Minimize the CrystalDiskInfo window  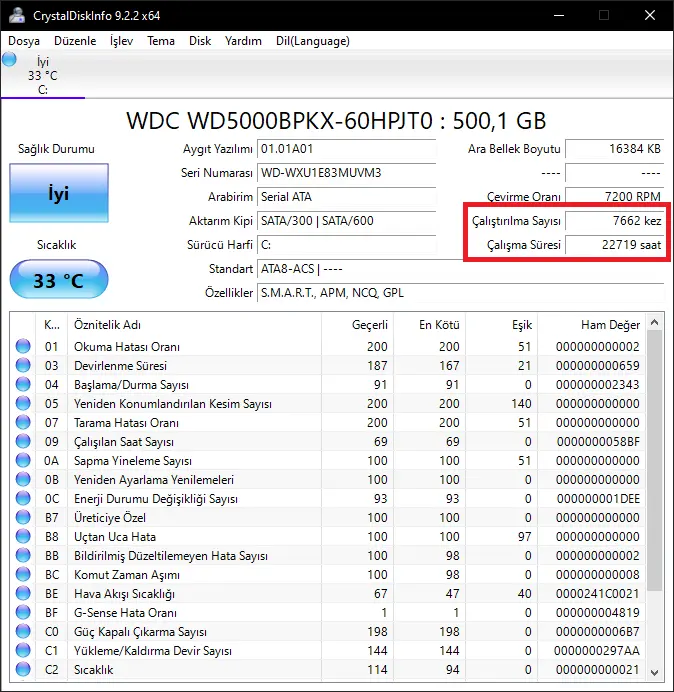(x=559, y=15)
